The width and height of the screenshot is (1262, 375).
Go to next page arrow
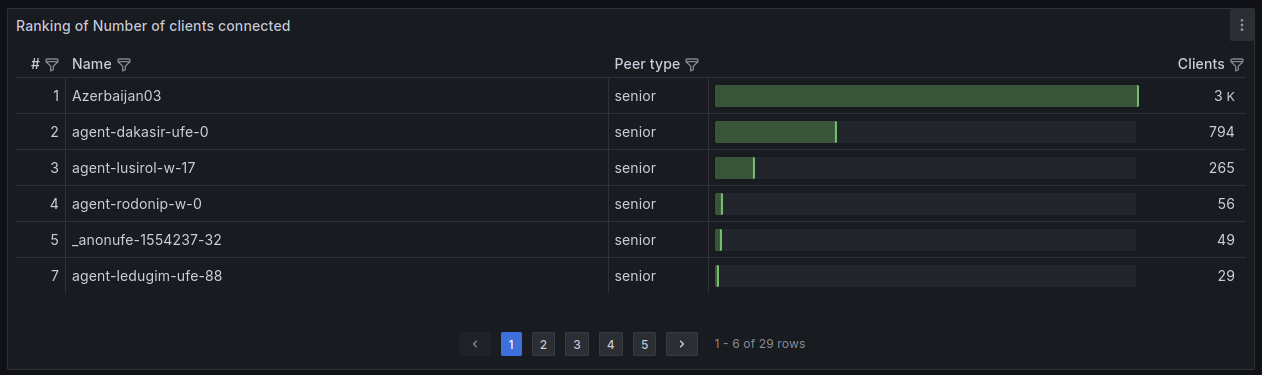[682, 344]
